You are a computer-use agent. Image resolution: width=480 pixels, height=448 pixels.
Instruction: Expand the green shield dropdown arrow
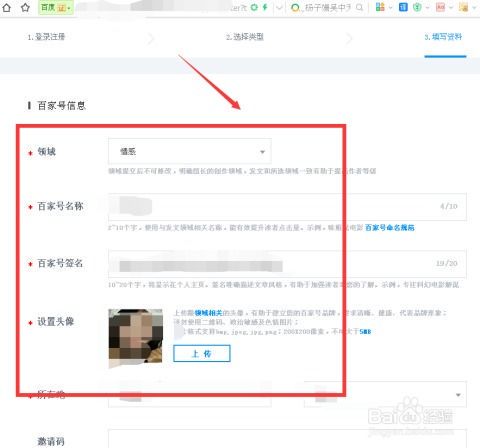click(x=427, y=8)
